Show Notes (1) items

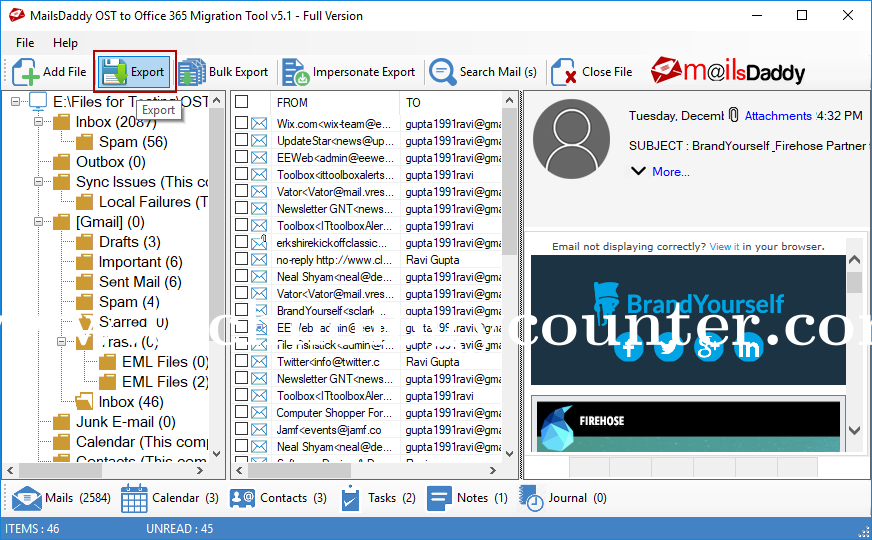pos(467,498)
